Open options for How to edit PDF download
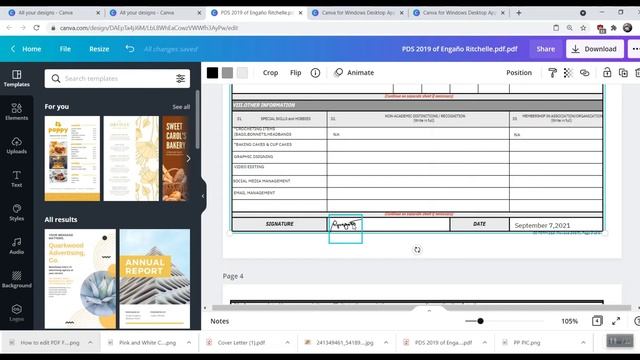 (90, 342)
